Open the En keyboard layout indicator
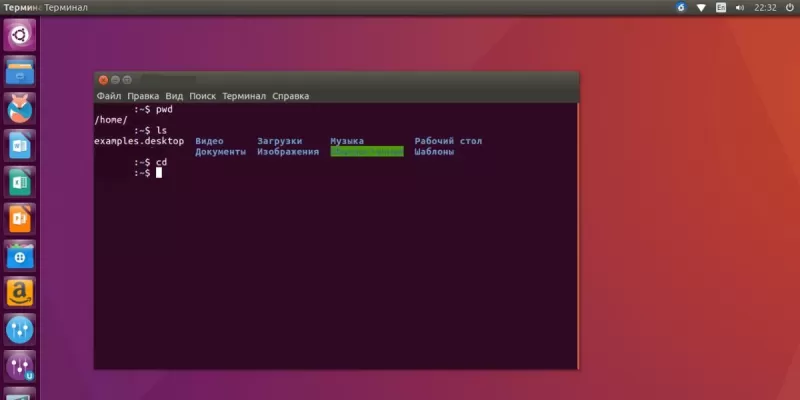Image resolution: width=800 pixels, height=400 pixels. coord(720,8)
